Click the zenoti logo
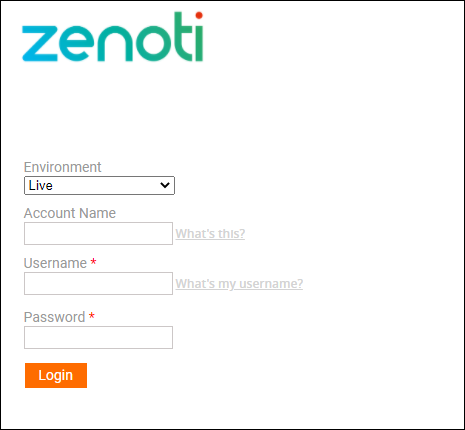 tap(113, 37)
